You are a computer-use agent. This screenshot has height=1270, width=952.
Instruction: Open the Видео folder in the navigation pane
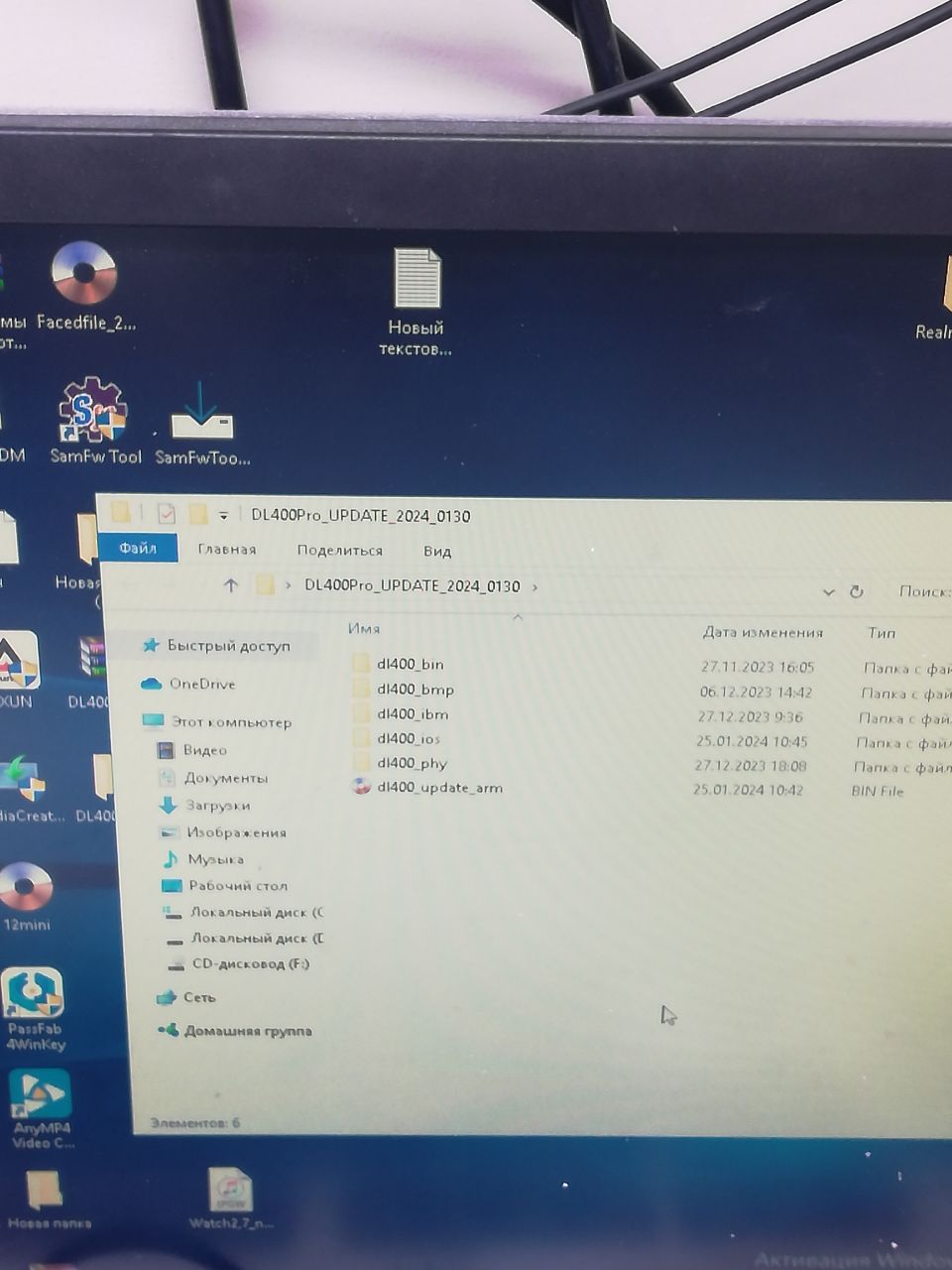(x=193, y=750)
